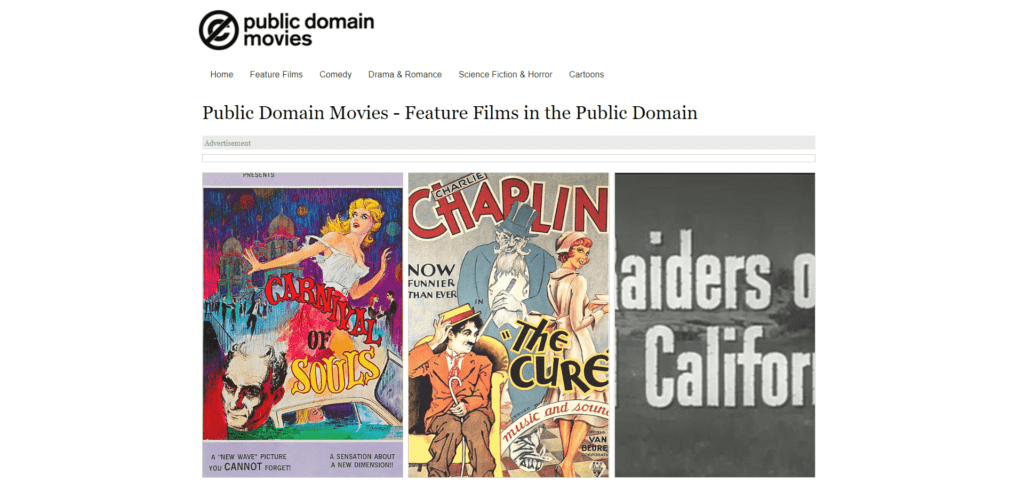Select Drama & Romance in navigation
This screenshot has width=1024, height=482.
point(405,74)
